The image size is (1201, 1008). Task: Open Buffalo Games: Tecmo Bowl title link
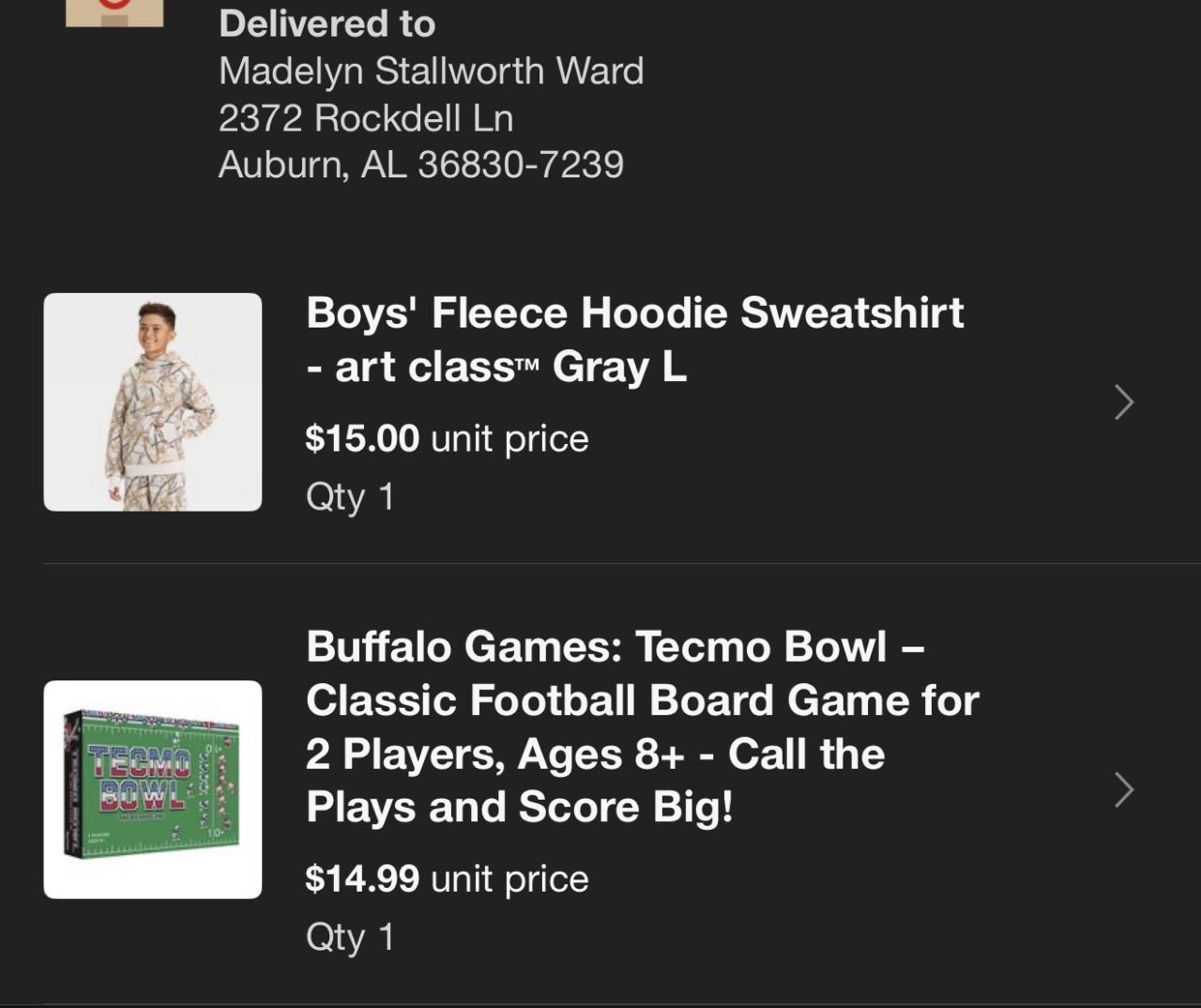click(615, 647)
